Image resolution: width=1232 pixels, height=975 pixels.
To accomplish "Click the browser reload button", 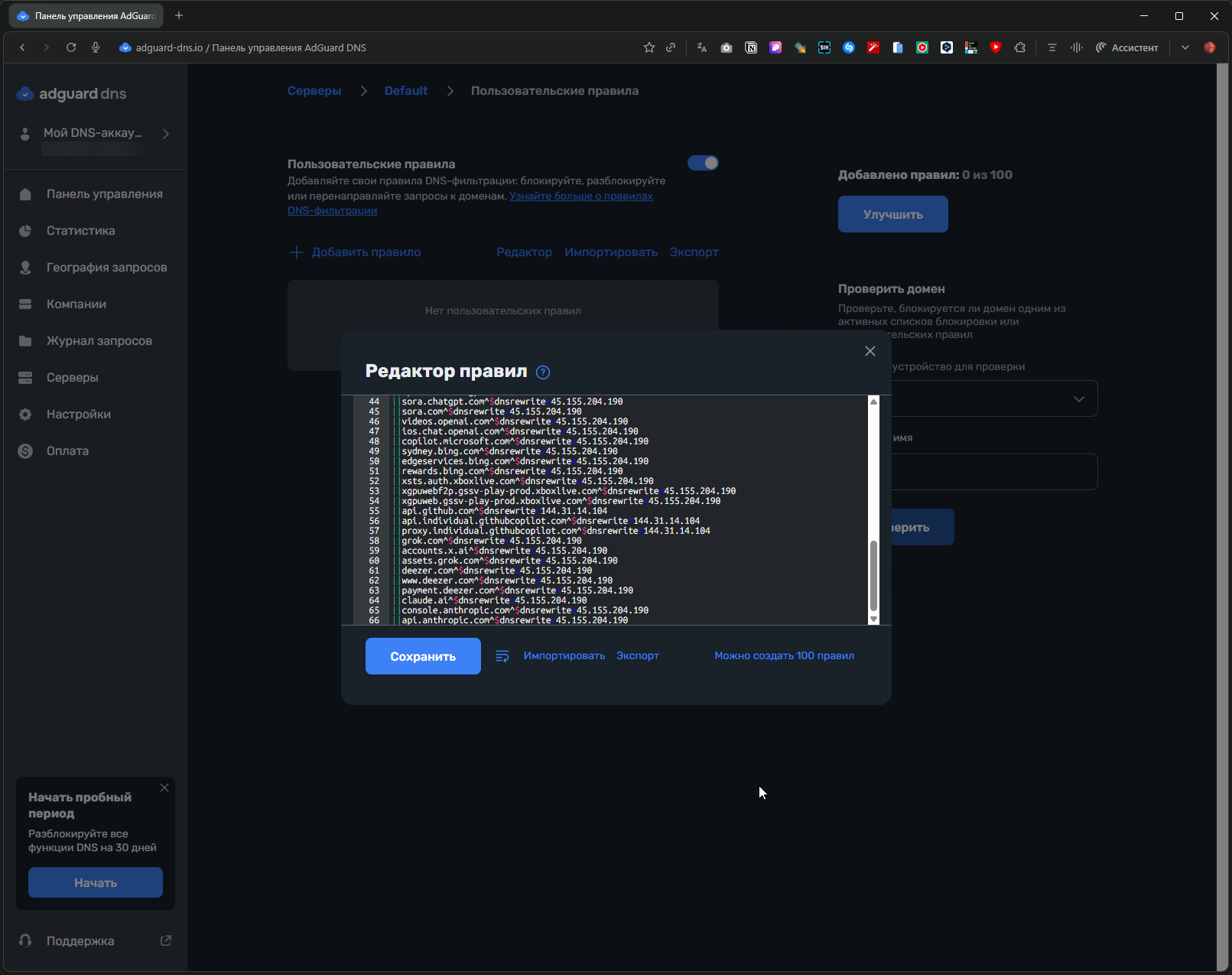I will 71,47.
